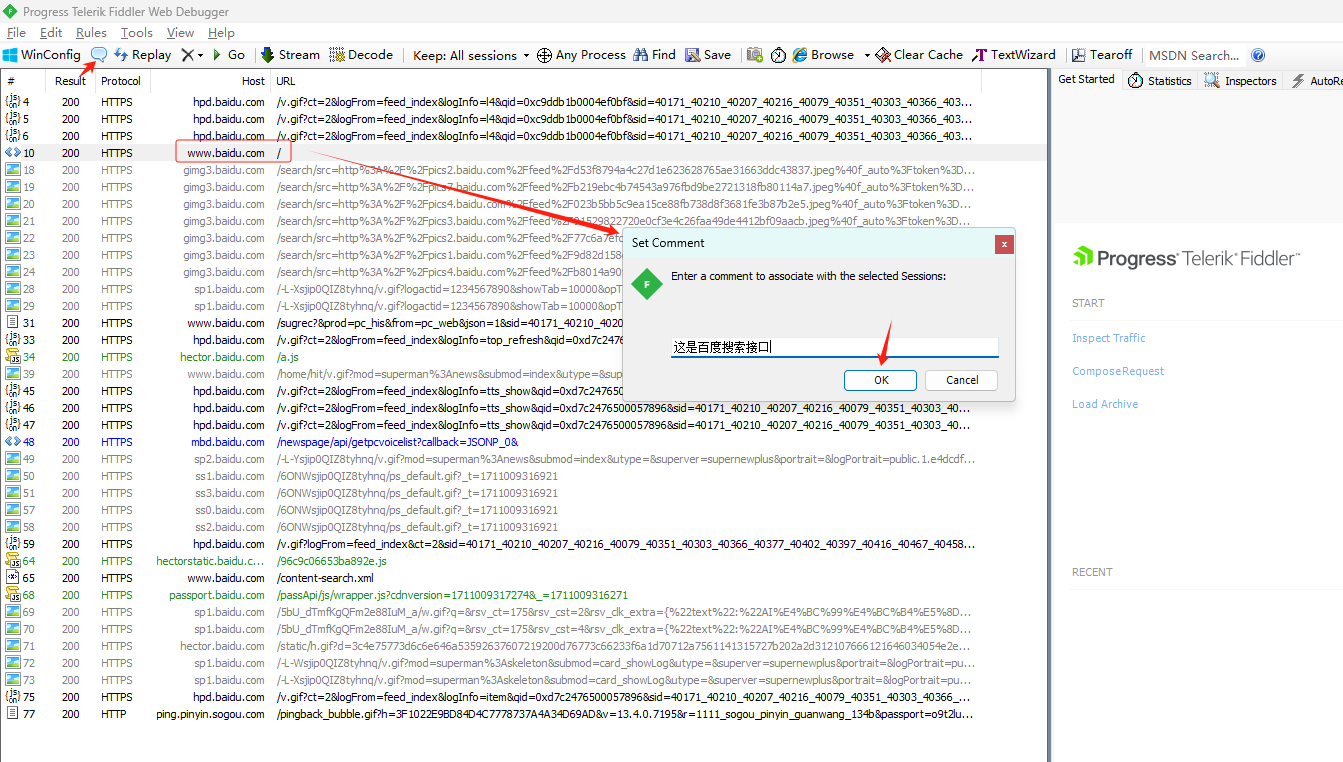The width and height of the screenshot is (1343, 762).
Task: Click the comment speech-bubble toolbar icon
Action: [99, 55]
